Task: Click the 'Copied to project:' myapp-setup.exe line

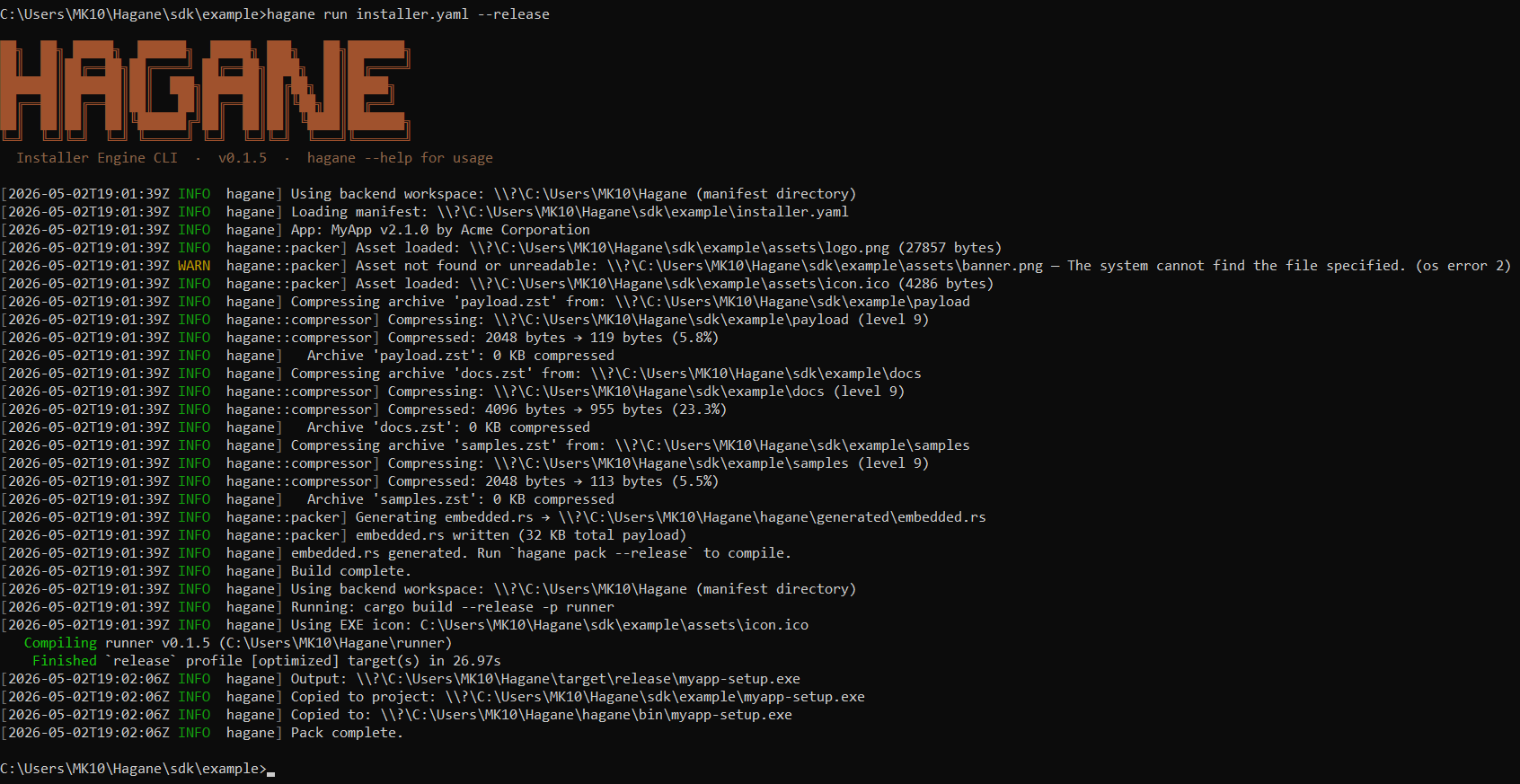Action: point(433,697)
